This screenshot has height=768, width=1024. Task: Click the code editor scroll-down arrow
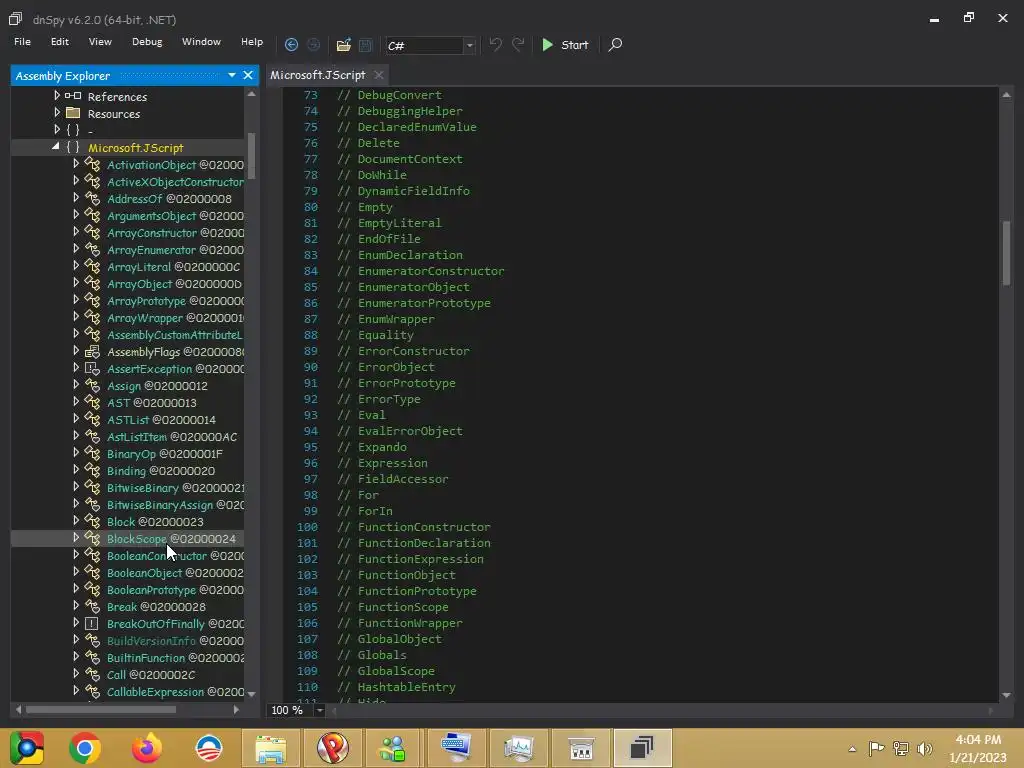(x=1006, y=696)
